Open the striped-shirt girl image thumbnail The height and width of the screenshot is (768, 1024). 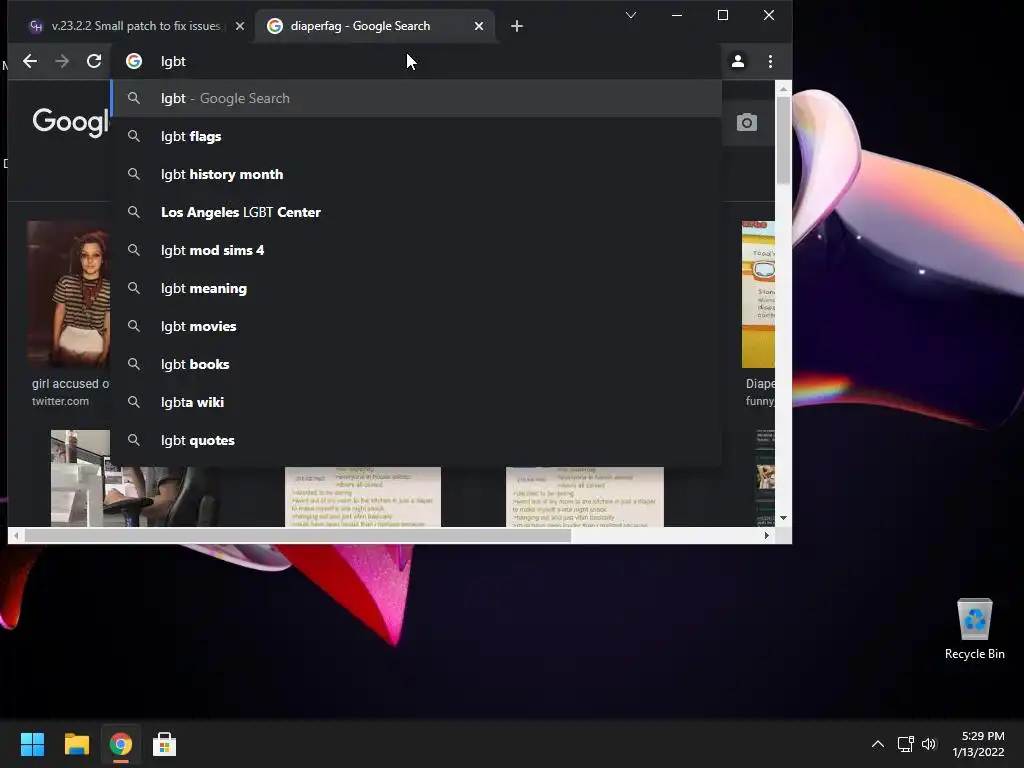69,294
